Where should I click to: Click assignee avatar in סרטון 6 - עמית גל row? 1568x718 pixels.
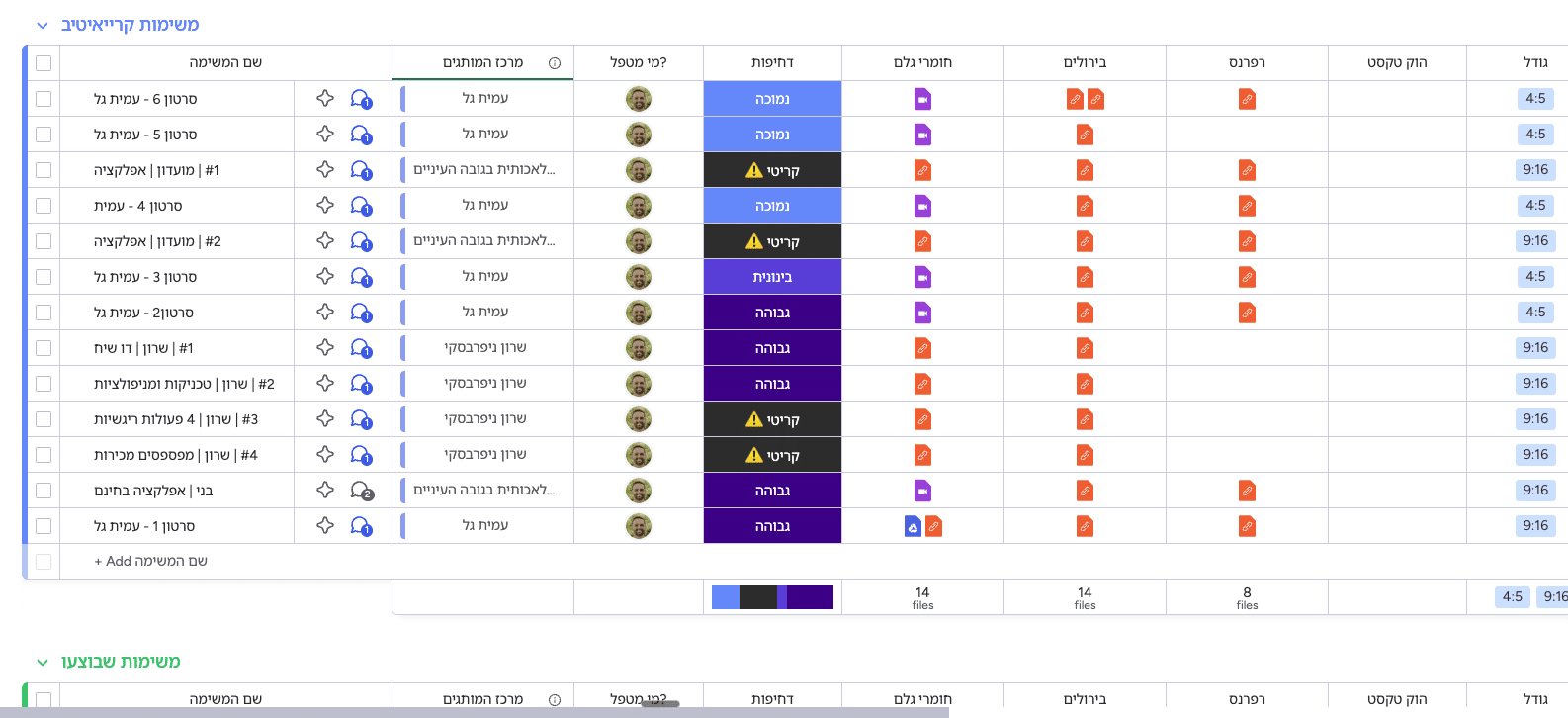coord(639,99)
